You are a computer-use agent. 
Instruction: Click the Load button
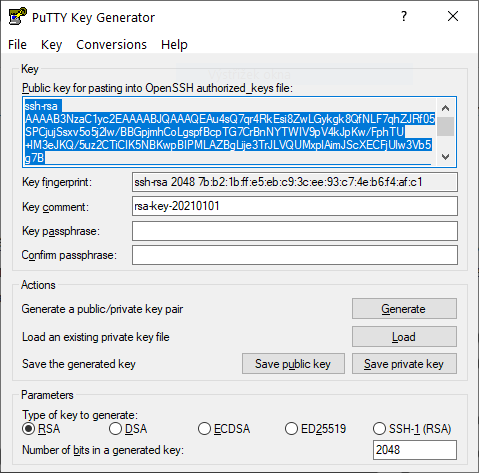click(x=404, y=337)
